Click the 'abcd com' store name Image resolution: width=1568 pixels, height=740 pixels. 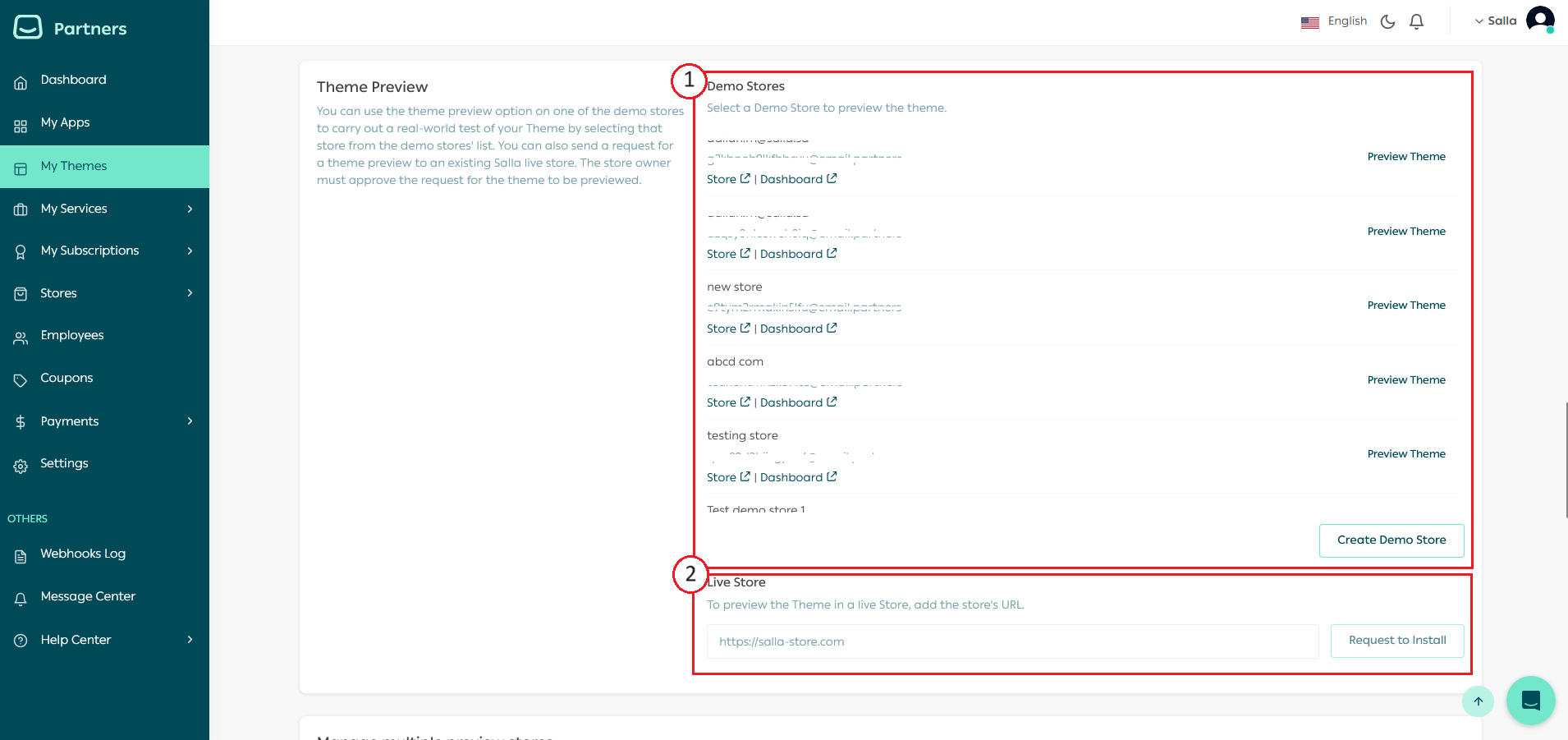coord(735,361)
